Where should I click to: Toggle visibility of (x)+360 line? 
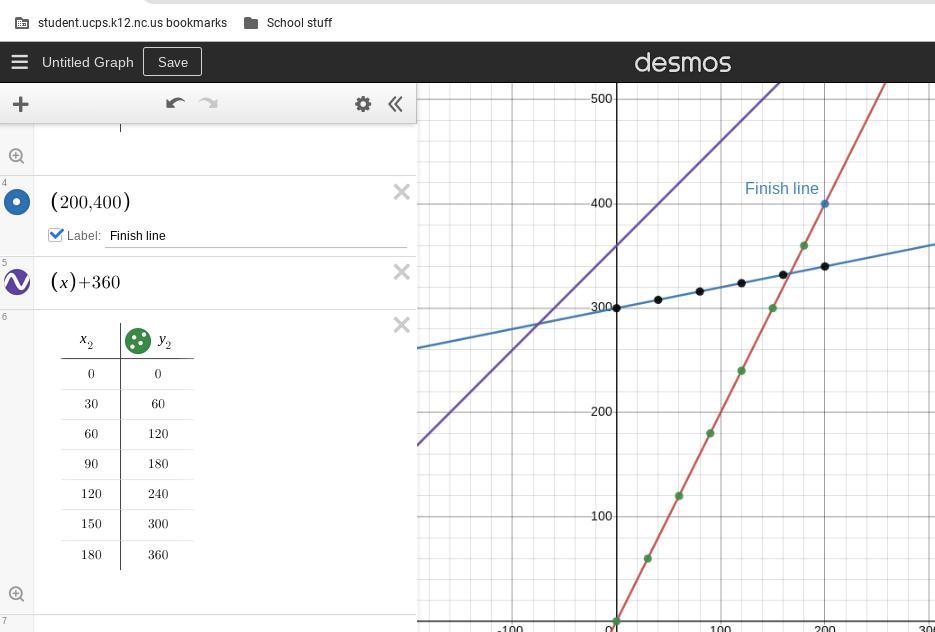click(17, 282)
